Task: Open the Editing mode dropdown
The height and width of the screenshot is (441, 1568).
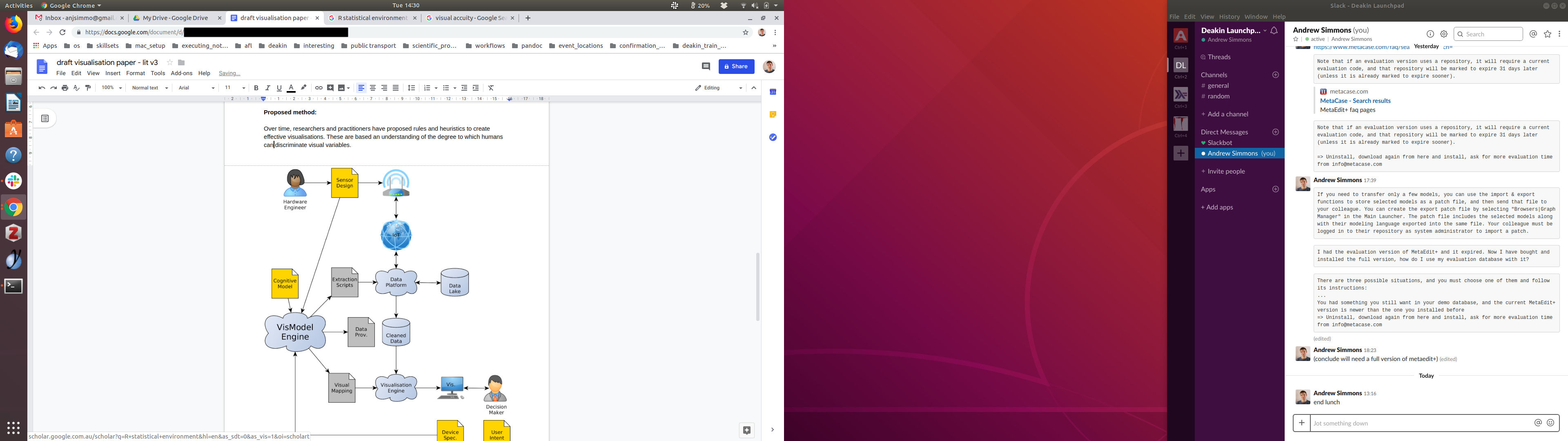Action: (718, 88)
